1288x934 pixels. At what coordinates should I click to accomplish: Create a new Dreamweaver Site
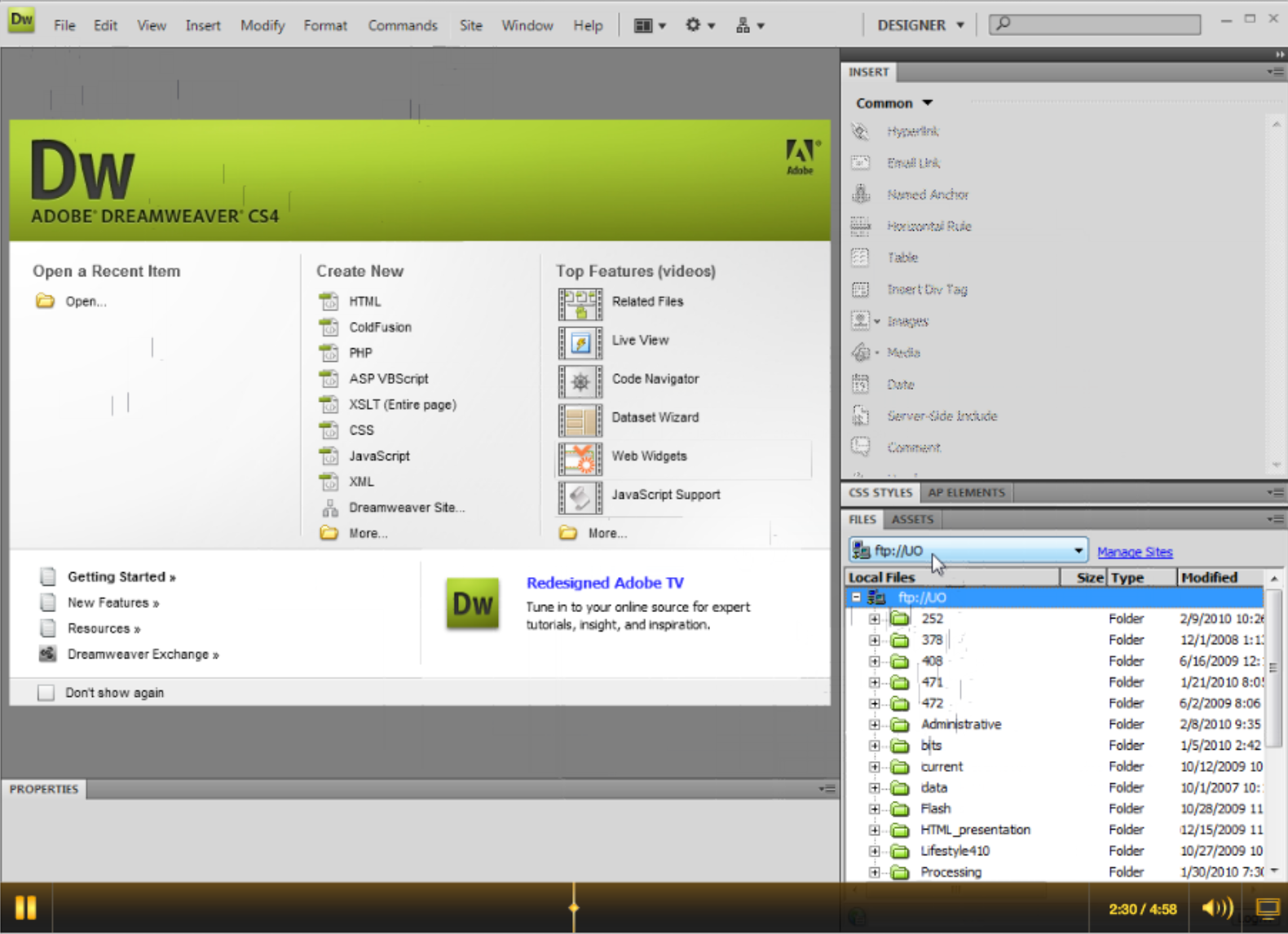(x=407, y=508)
